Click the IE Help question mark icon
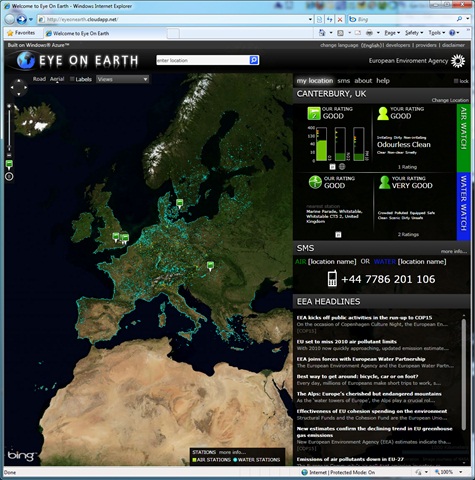475x480 pixels. pos(452,33)
